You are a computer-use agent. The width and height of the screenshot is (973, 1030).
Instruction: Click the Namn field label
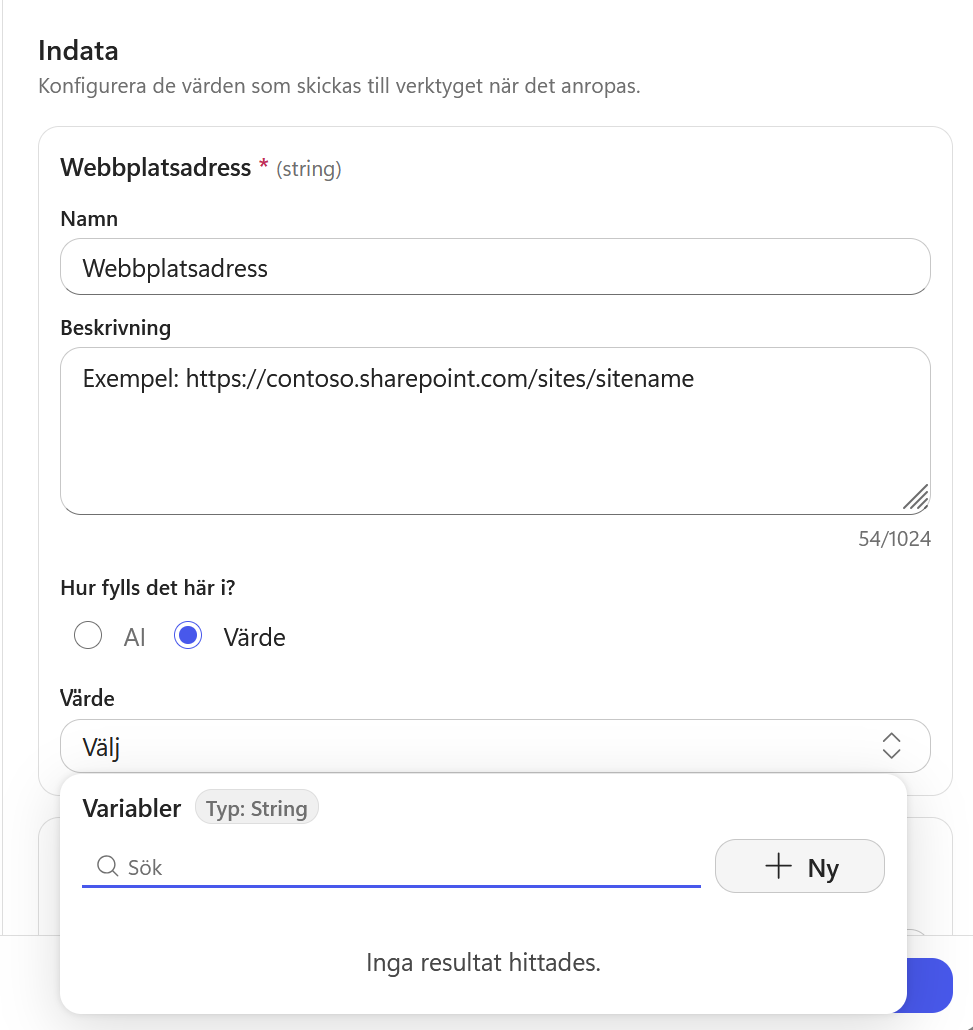click(89, 219)
